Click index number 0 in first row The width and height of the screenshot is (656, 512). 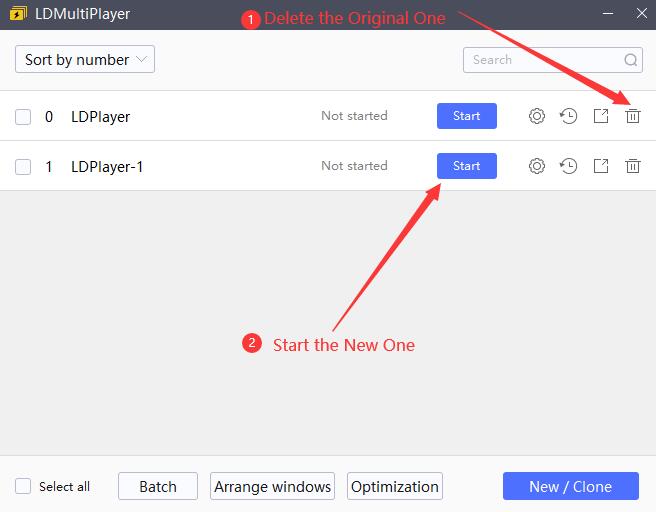pyautogui.click(x=49, y=117)
